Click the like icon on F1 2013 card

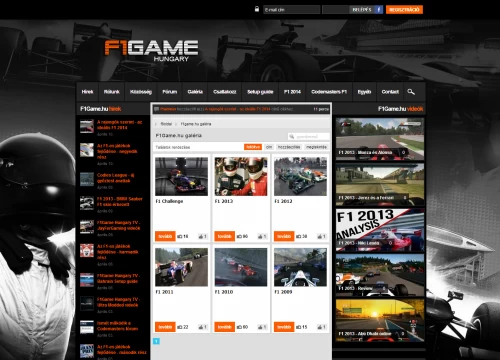point(260,236)
